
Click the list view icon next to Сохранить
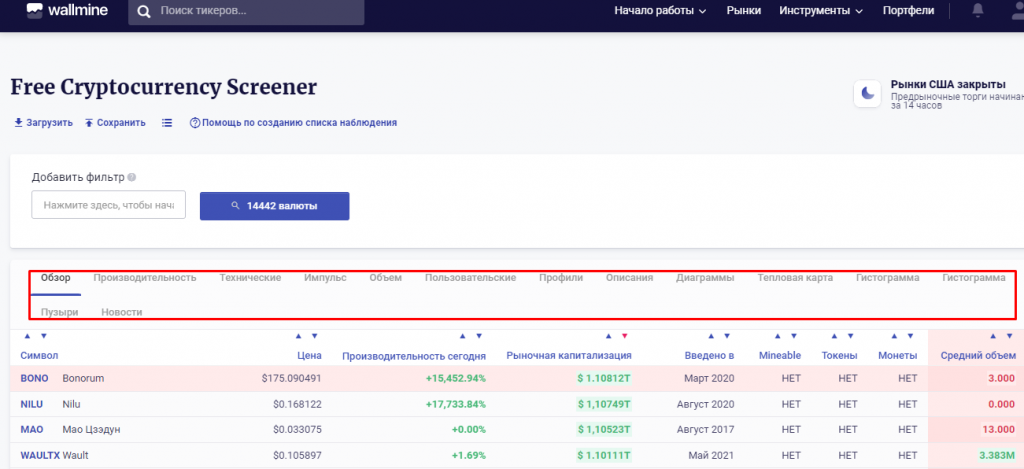167,123
